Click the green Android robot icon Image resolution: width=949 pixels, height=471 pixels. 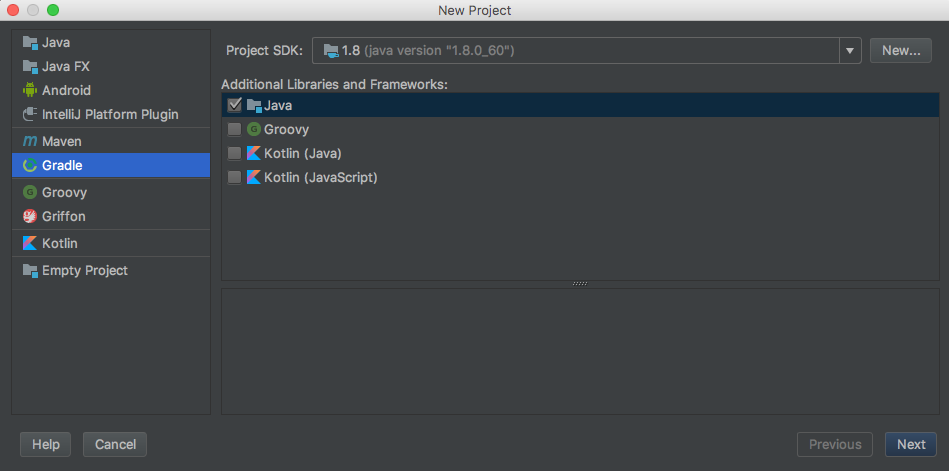[30, 91]
